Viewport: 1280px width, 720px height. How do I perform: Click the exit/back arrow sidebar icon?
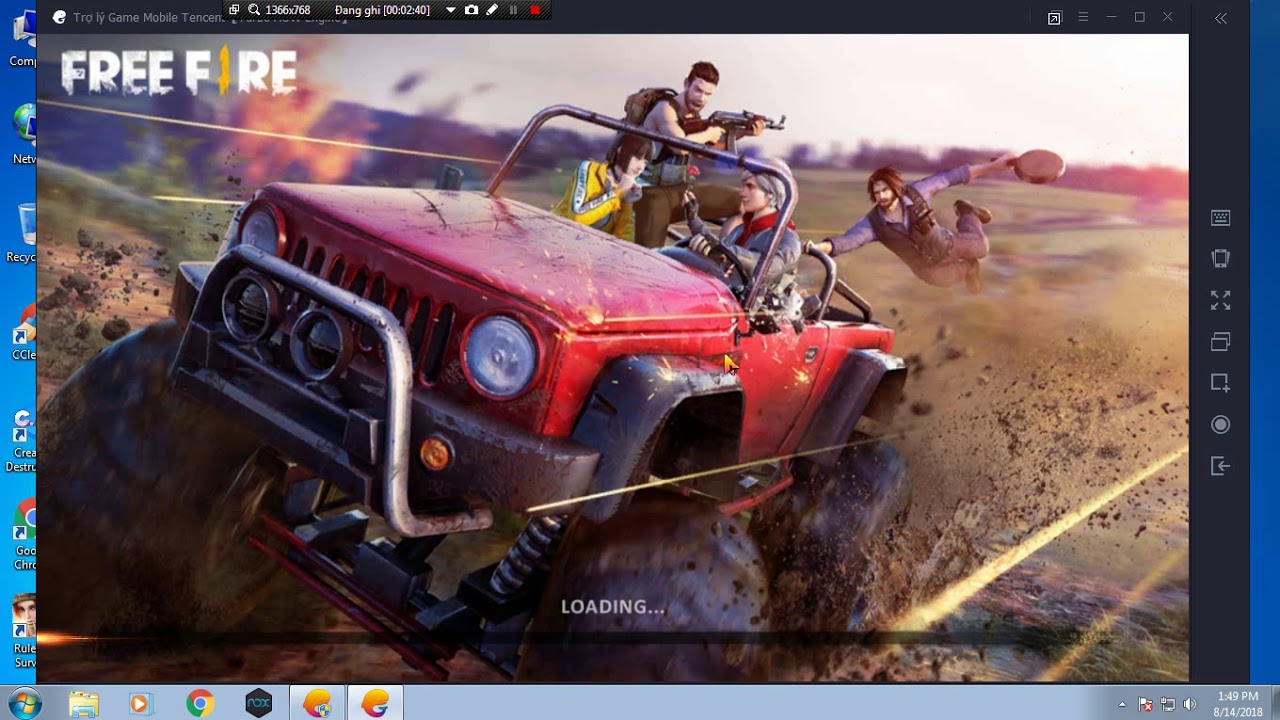point(1220,466)
